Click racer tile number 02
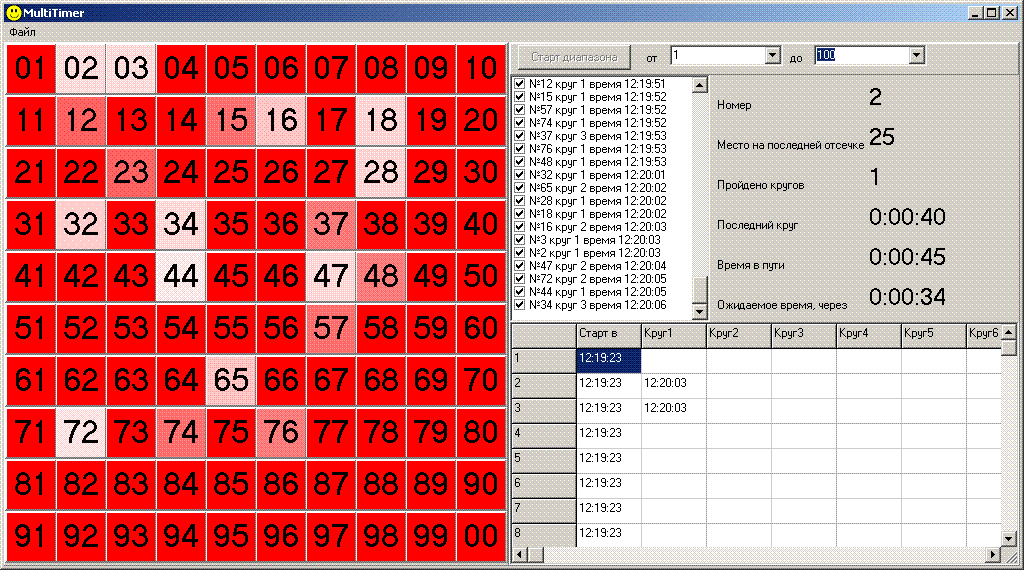Image resolution: width=1024 pixels, height=570 pixels. tap(81, 68)
